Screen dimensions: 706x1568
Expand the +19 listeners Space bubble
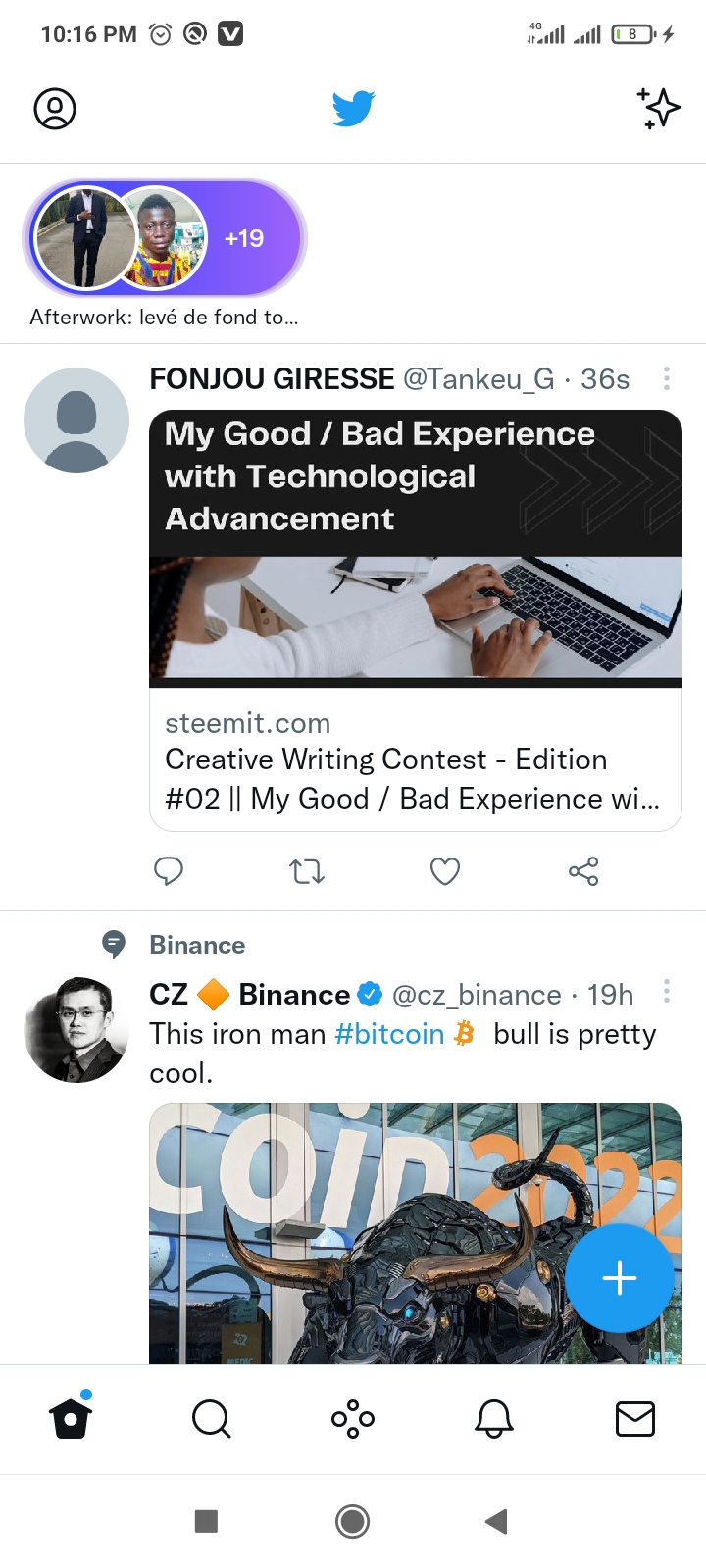[165, 238]
